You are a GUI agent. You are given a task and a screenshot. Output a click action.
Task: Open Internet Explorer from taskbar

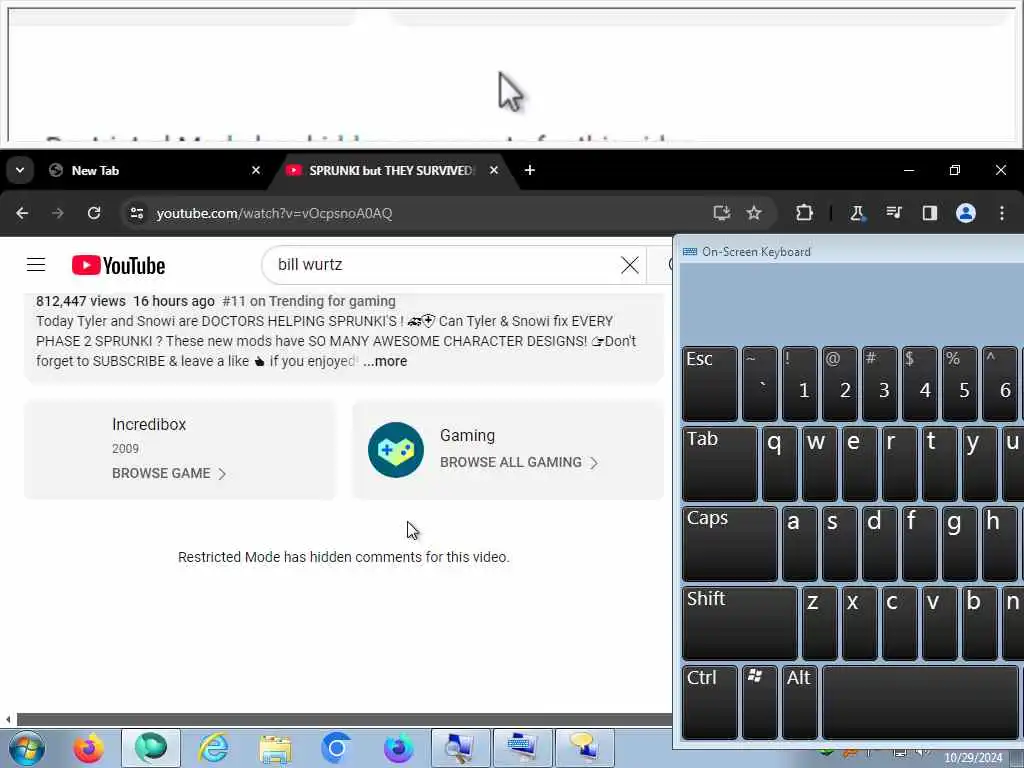point(214,748)
